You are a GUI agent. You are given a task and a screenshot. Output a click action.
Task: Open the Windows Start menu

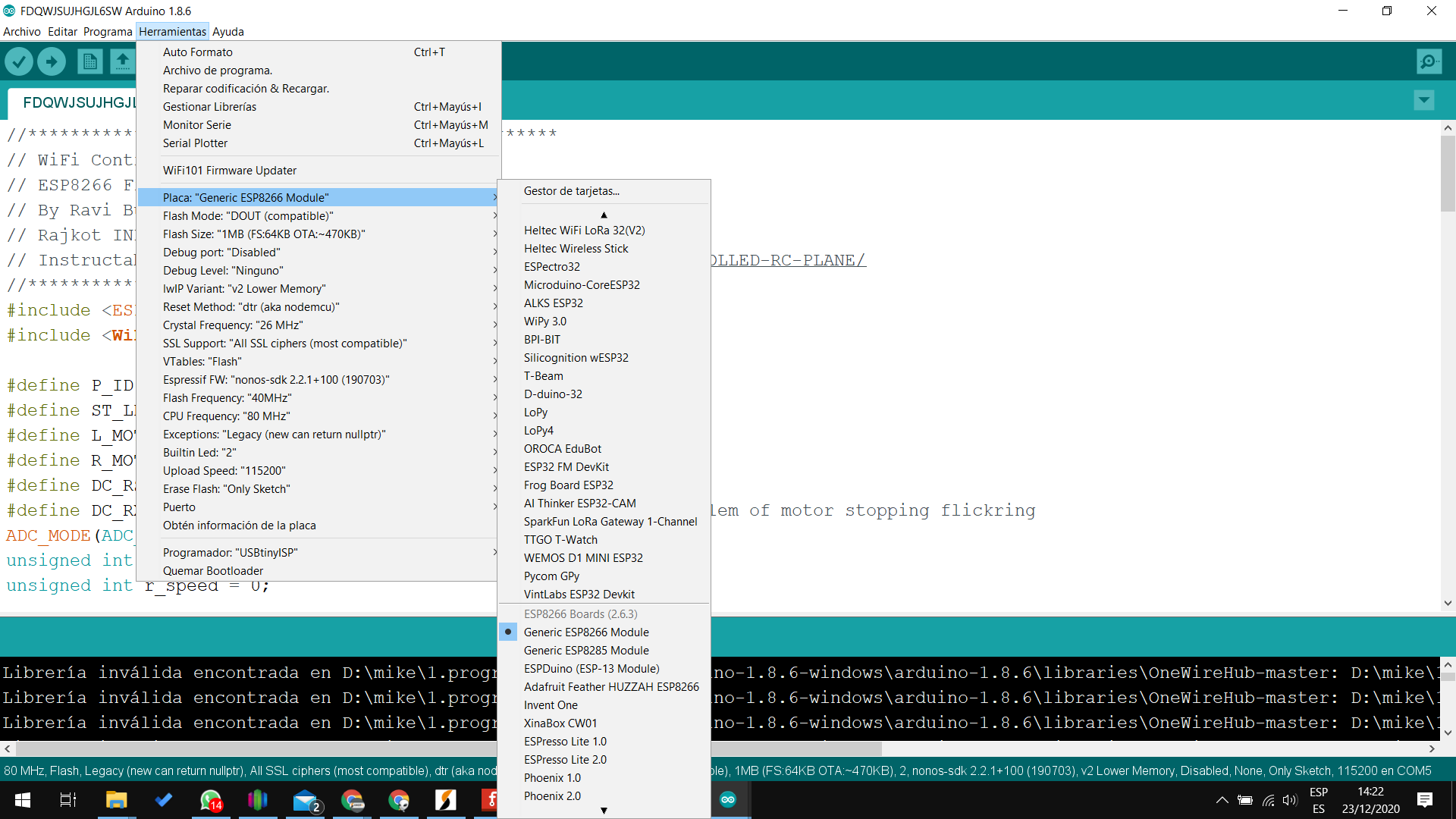23,800
